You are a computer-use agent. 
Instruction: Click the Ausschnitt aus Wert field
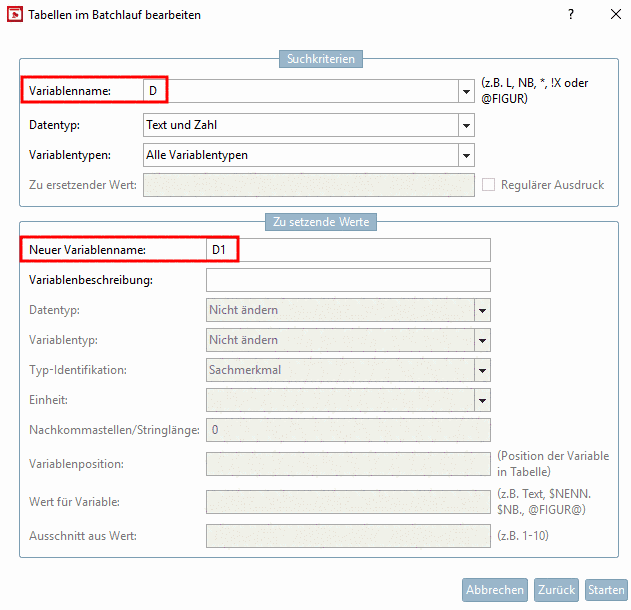pos(348,536)
